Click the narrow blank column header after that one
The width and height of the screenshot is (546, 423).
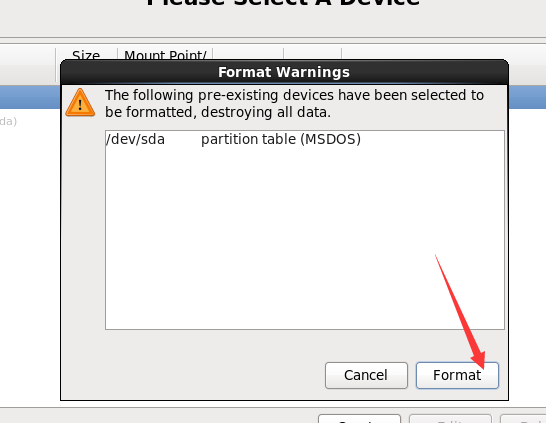click(x=313, y=54)
